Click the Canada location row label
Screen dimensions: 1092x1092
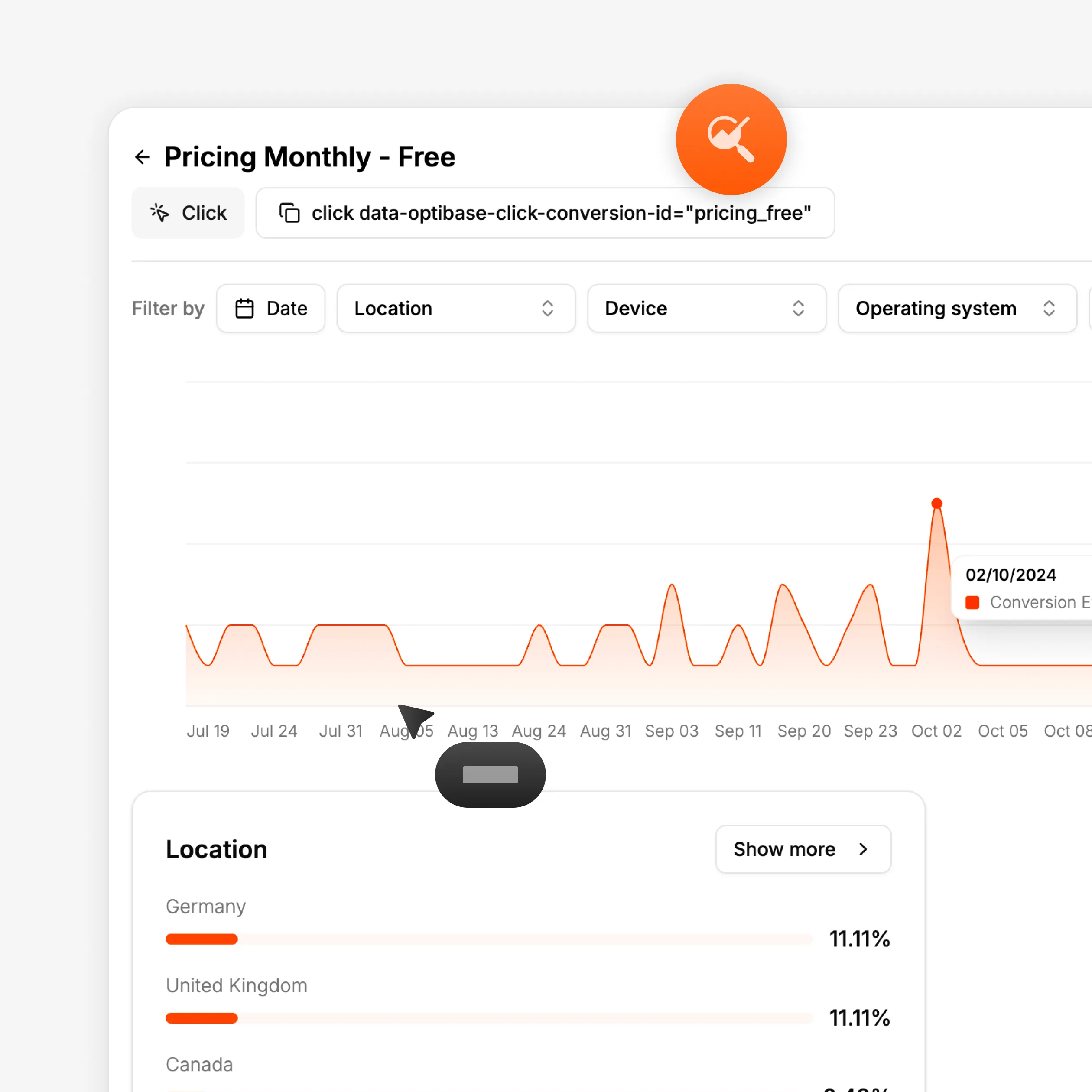click(x=199, y=1064)
